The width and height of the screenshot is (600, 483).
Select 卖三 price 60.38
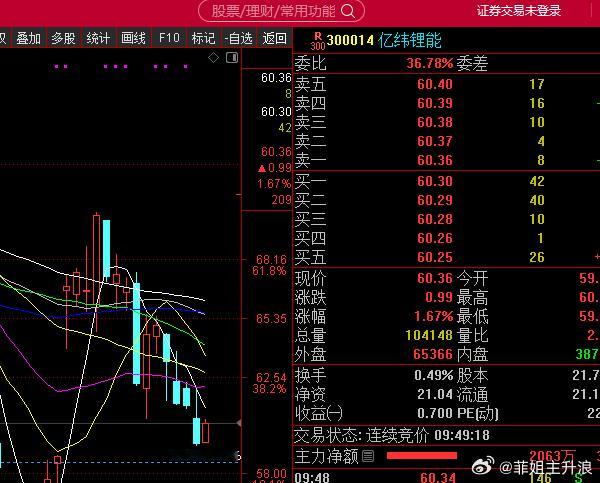(435, 122)
